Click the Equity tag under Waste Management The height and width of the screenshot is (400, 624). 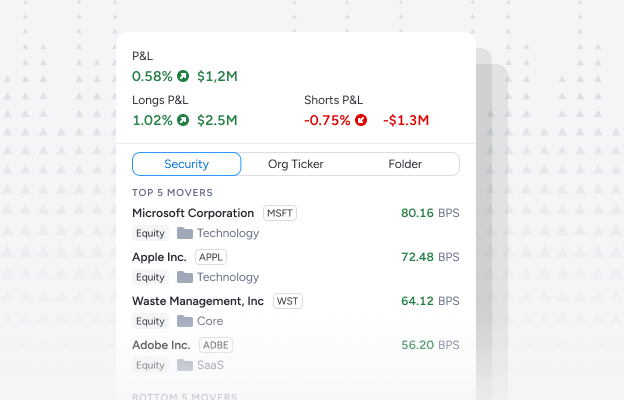(x=150, y=321)
